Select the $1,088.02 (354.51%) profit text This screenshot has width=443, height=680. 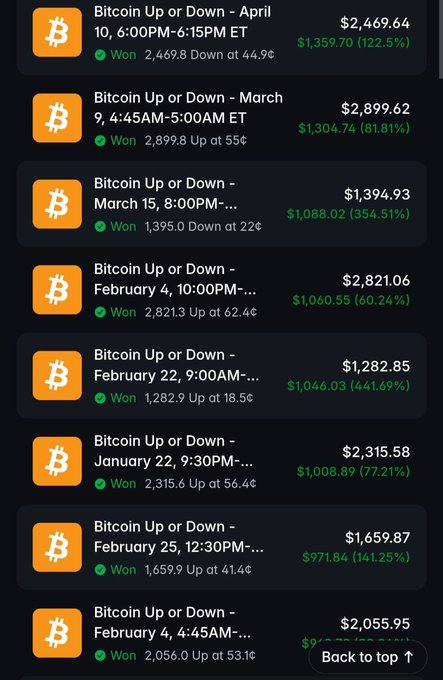[x=348, y=214]
